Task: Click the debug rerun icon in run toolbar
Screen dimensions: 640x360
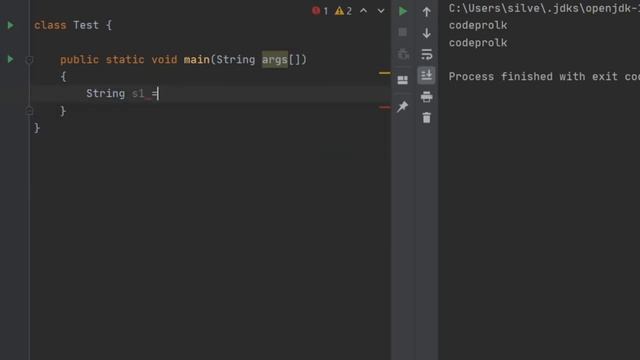Action: click(x=403, y=54)
